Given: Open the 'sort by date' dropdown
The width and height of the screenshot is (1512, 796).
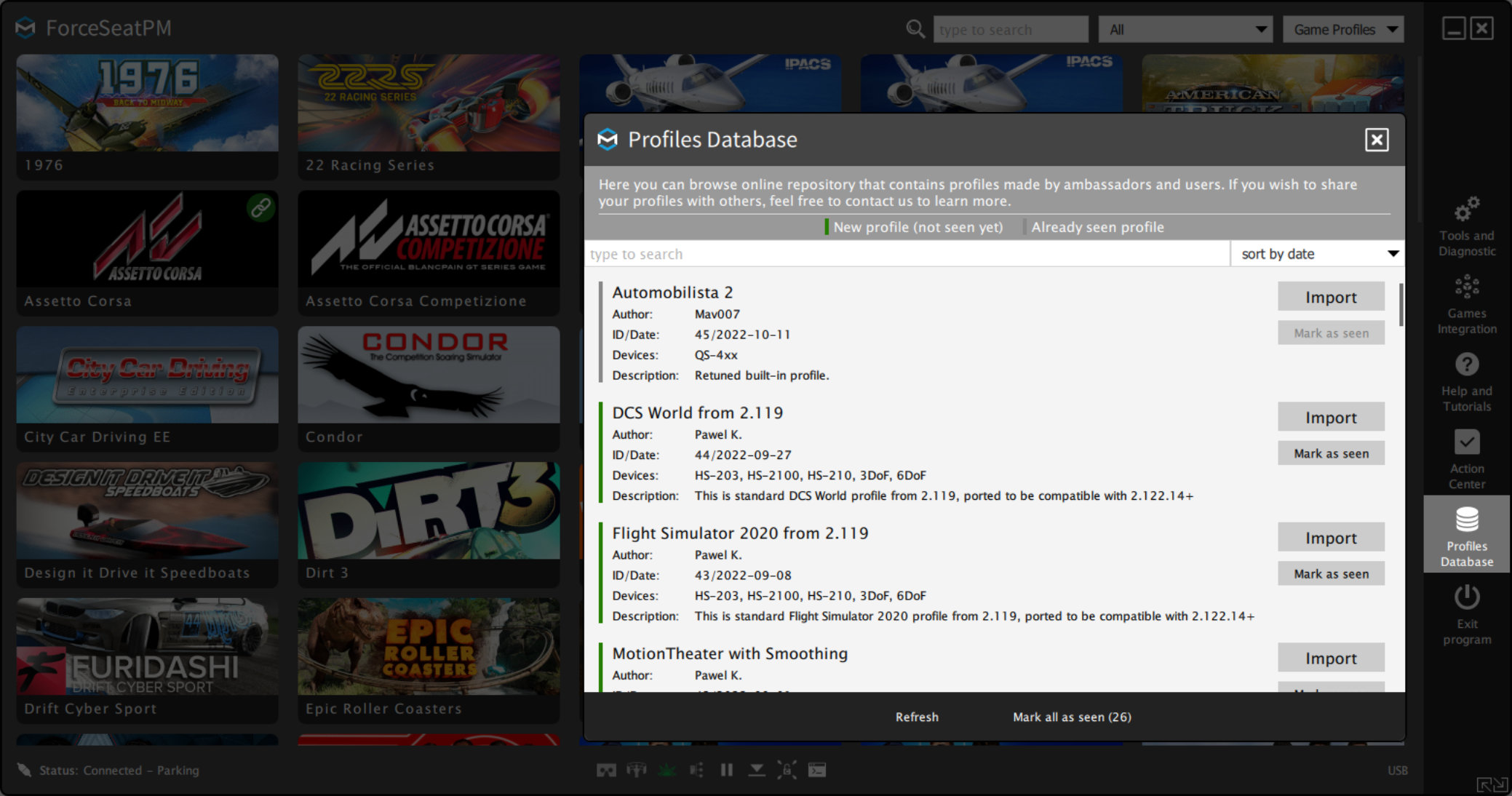Looking at the screenshot, I should pos(1318,254).
